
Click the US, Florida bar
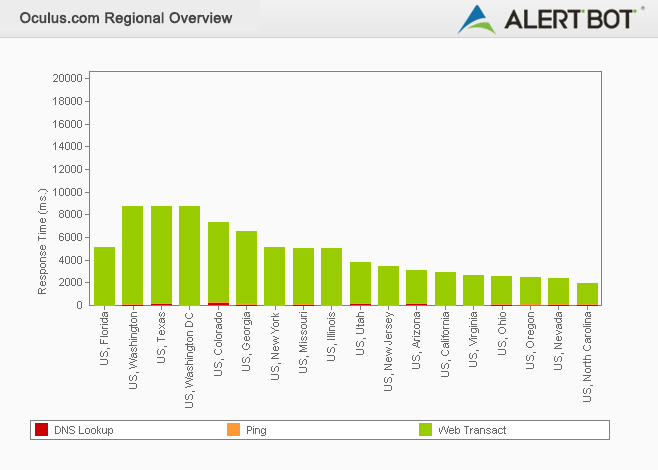pyautogui.click(x=104, y=276)
